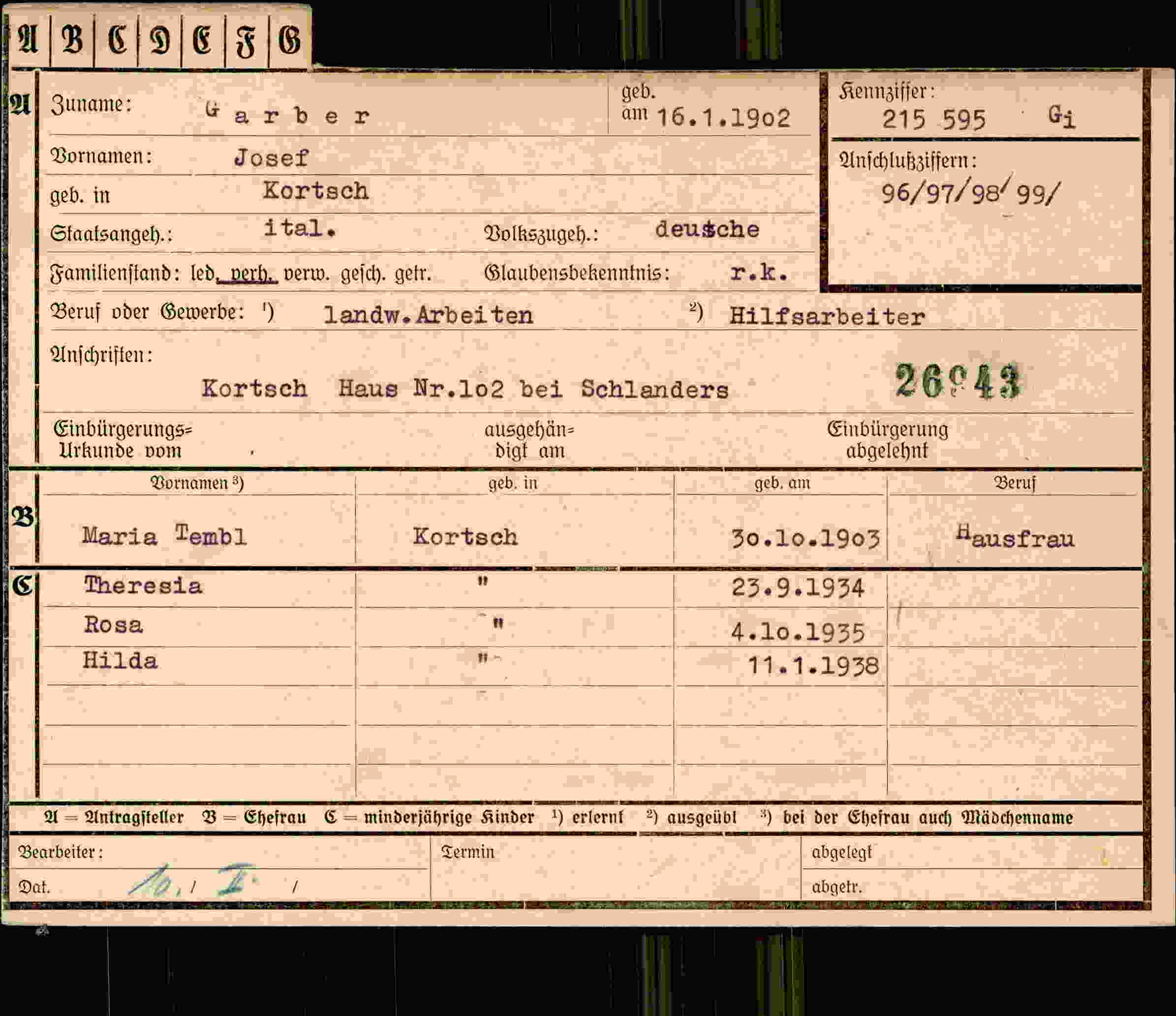Click wife's name 'Maria Tembl'
The width and height of the screenshot is (1176, 1016).
pos(164,535)
